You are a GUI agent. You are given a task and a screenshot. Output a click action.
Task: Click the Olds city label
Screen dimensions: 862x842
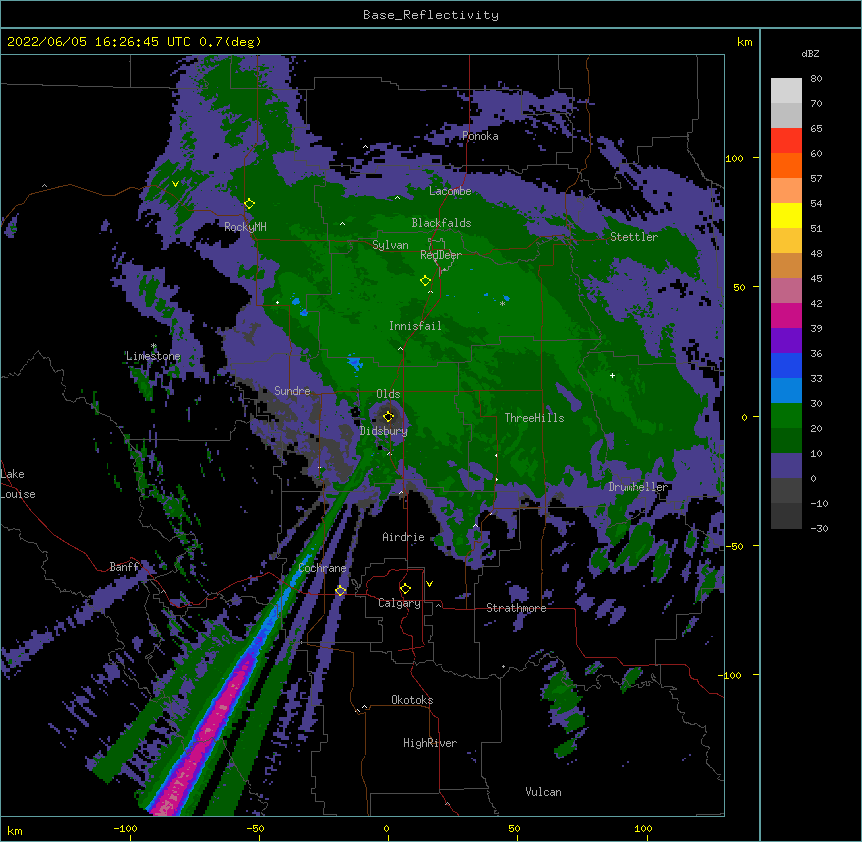click(388, 394)
